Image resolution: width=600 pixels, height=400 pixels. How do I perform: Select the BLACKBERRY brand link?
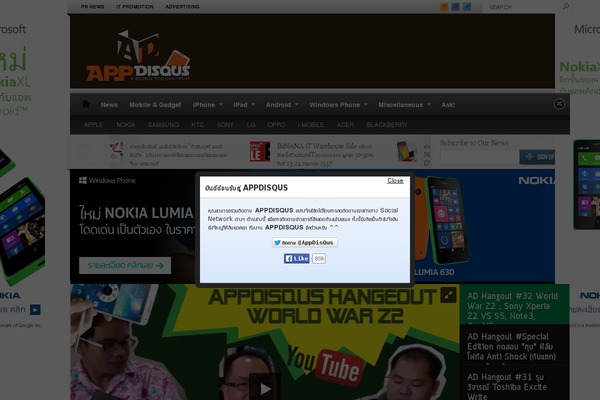pyautogui.click(x=387, y=125)
